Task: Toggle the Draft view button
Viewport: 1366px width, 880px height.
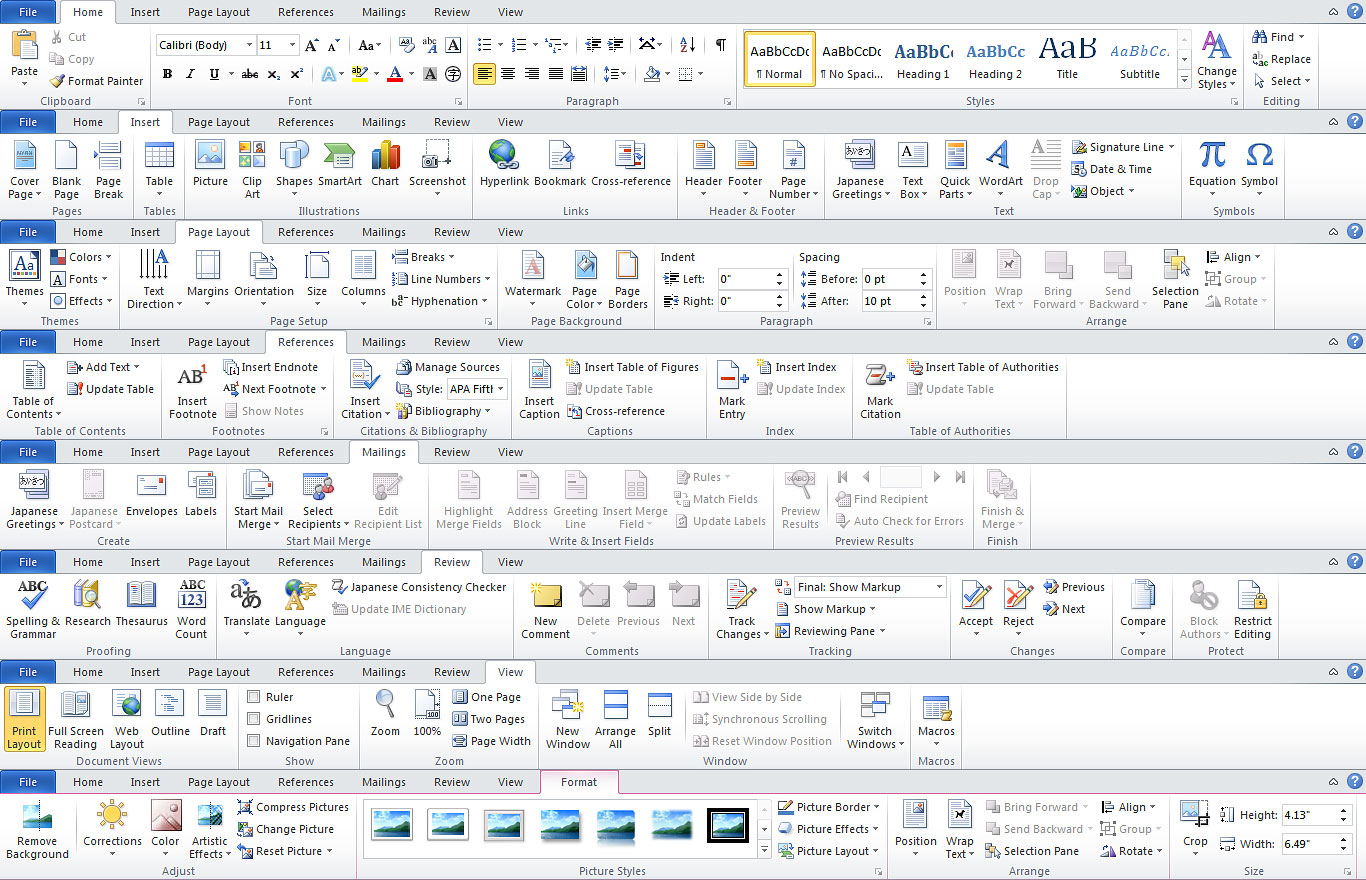Action: click(213, 714)
